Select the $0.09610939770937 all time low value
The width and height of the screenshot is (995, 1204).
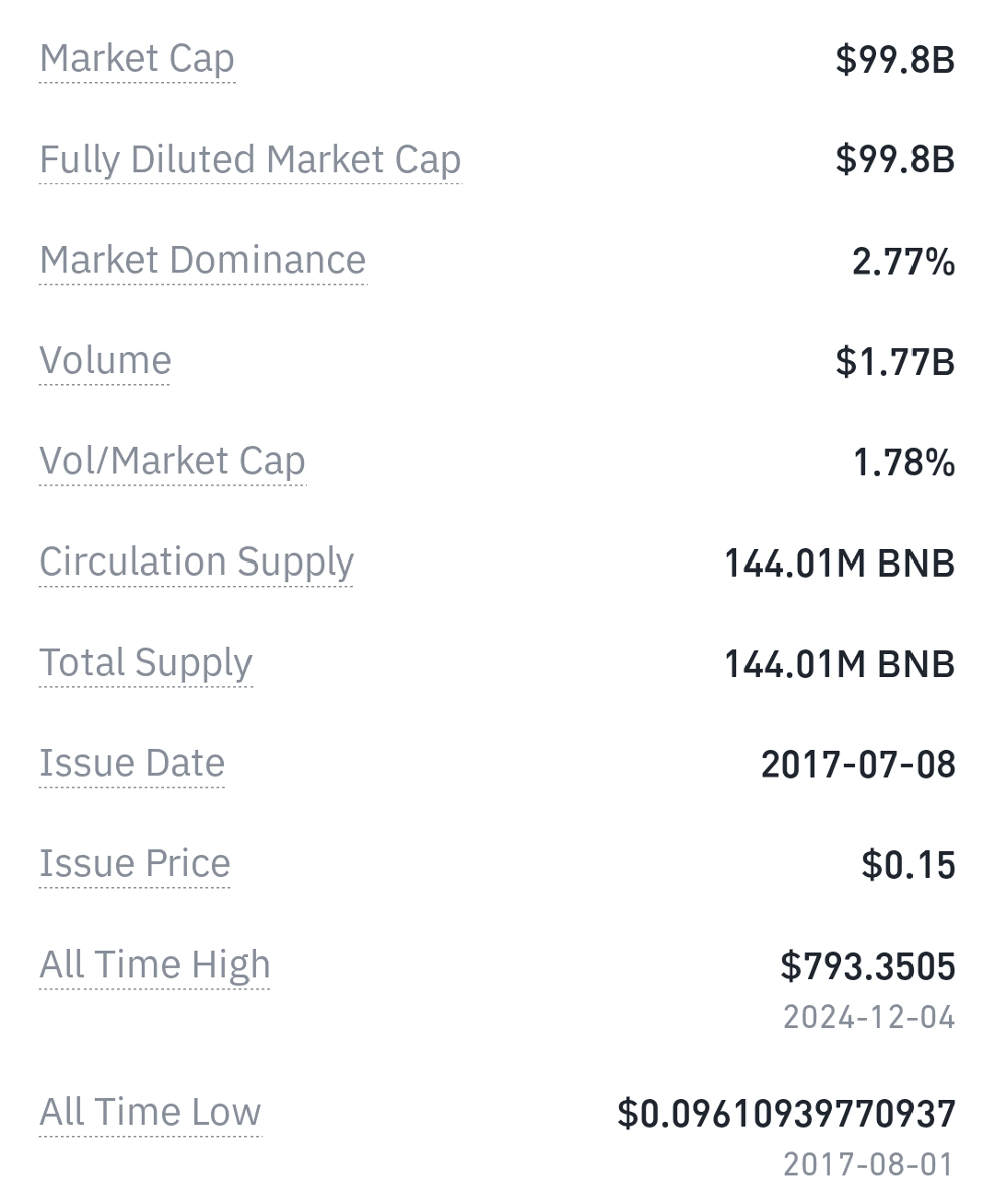[786, 1114]
